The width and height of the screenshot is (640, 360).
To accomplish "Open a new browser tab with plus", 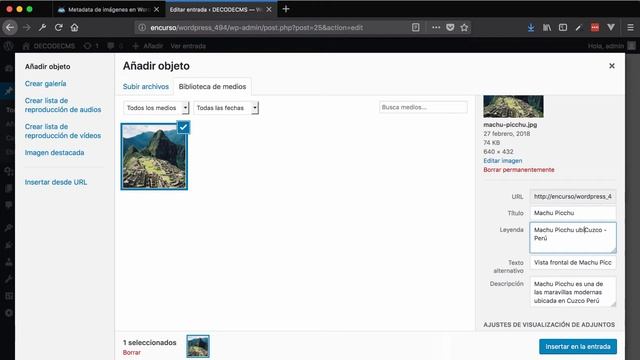I will (286, 9).
